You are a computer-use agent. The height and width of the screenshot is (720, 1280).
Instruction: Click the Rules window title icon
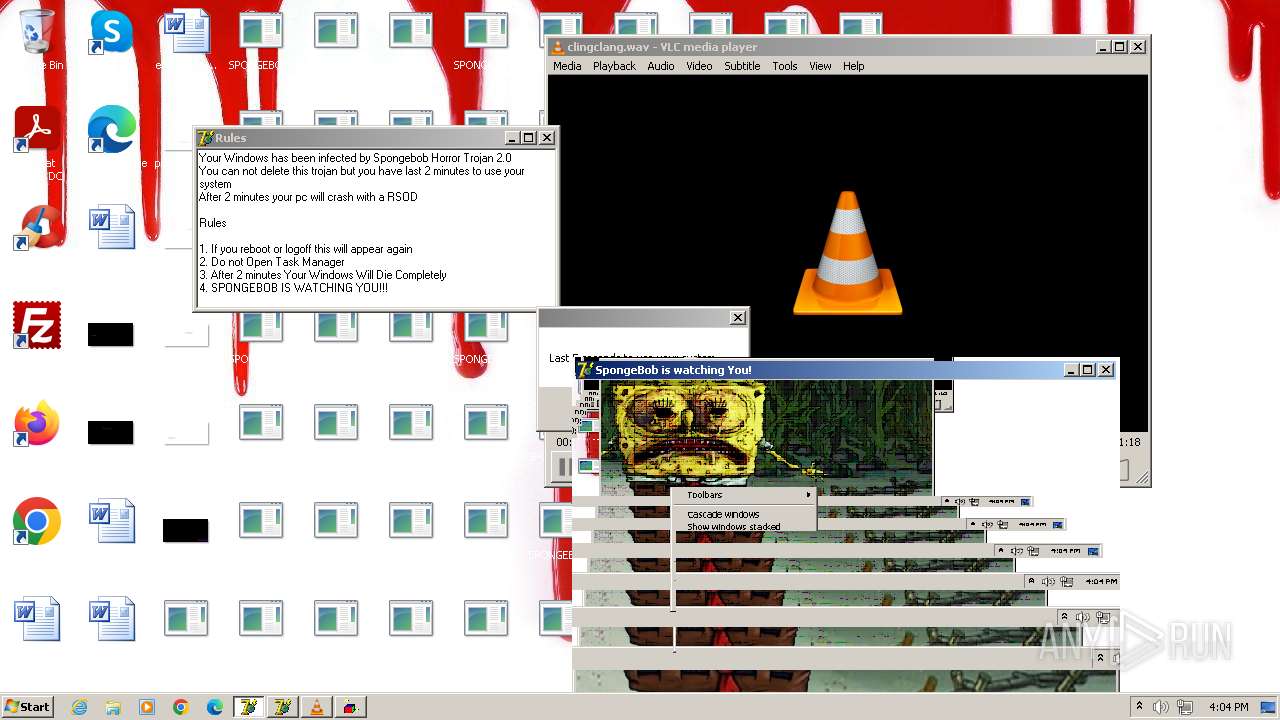tap(205, 138)
